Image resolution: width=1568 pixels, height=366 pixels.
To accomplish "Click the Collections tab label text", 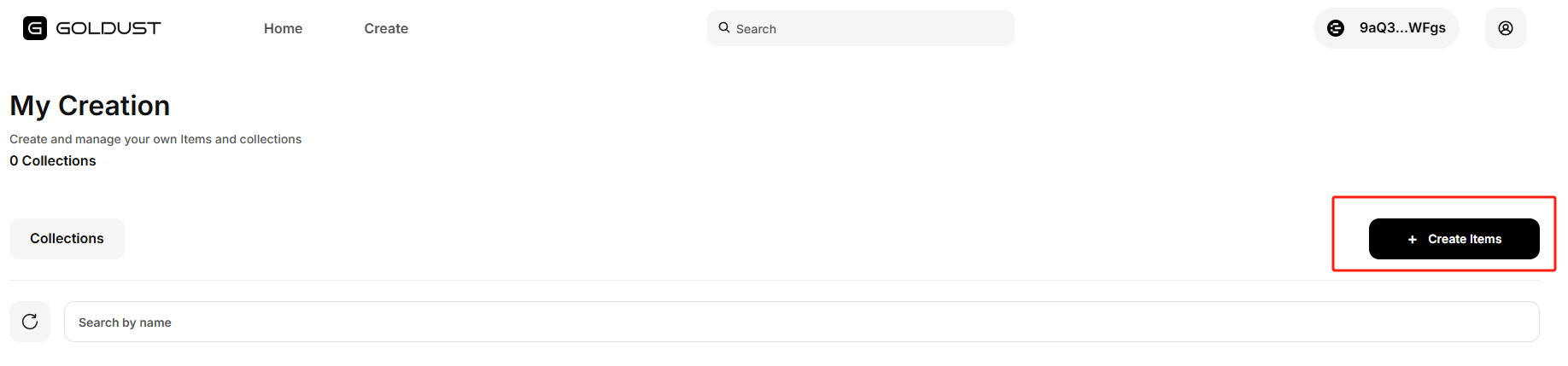I will click(x=67, y=239).
